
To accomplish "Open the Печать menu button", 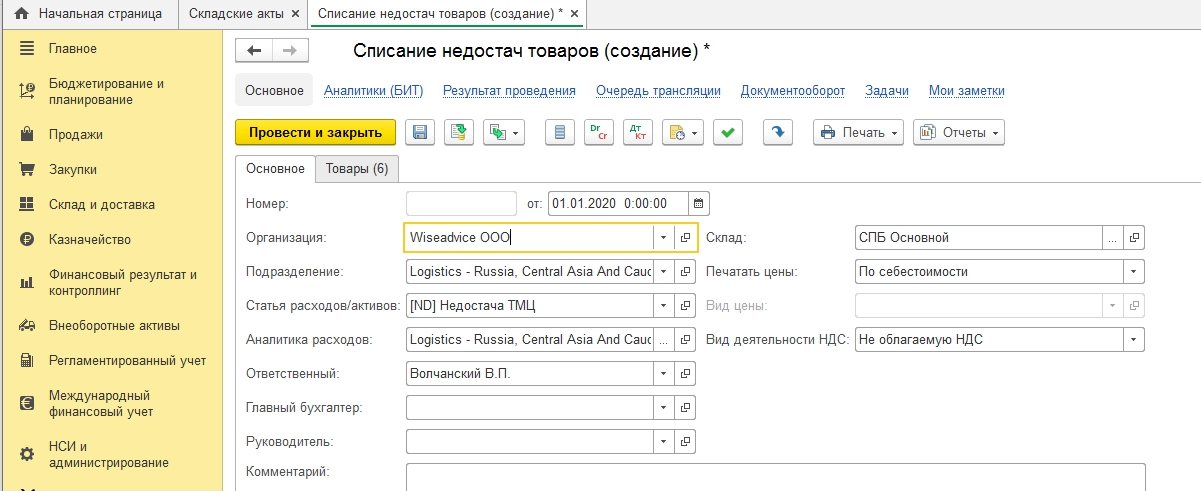I will pos(858,133).
